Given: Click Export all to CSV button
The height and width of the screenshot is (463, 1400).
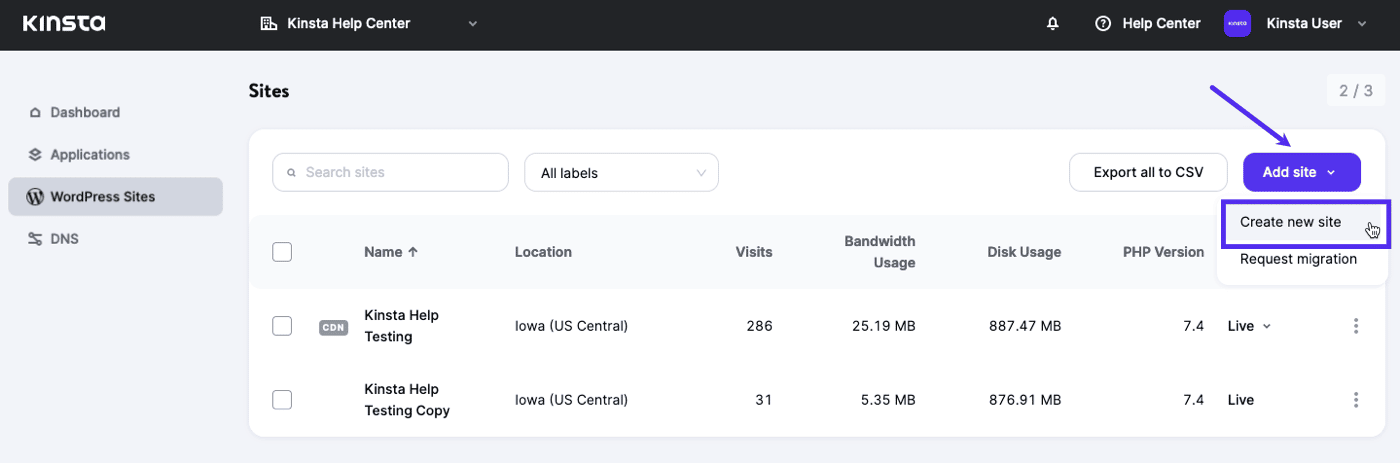Looking at the screenshot, I should 1148,172.
